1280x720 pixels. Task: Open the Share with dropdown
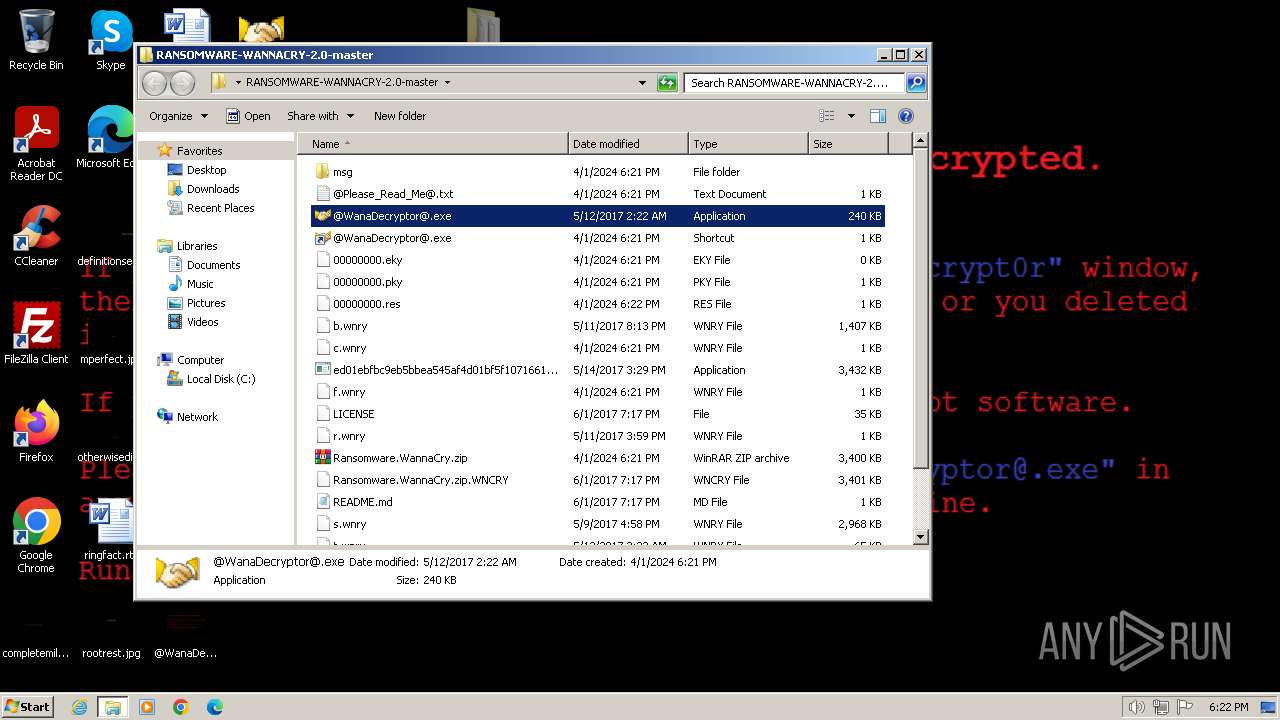320,116
